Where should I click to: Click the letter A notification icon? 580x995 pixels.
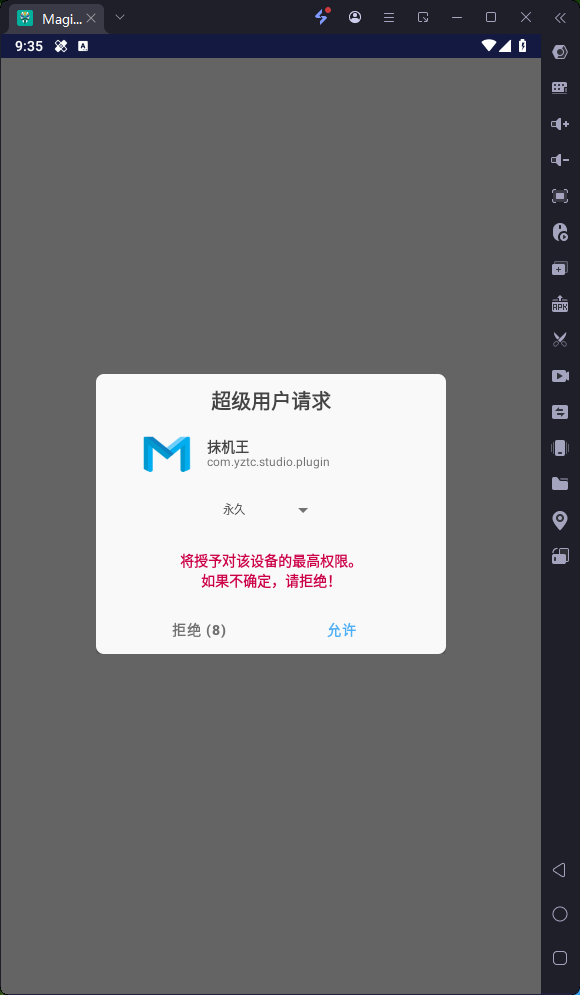coord(83,46)
